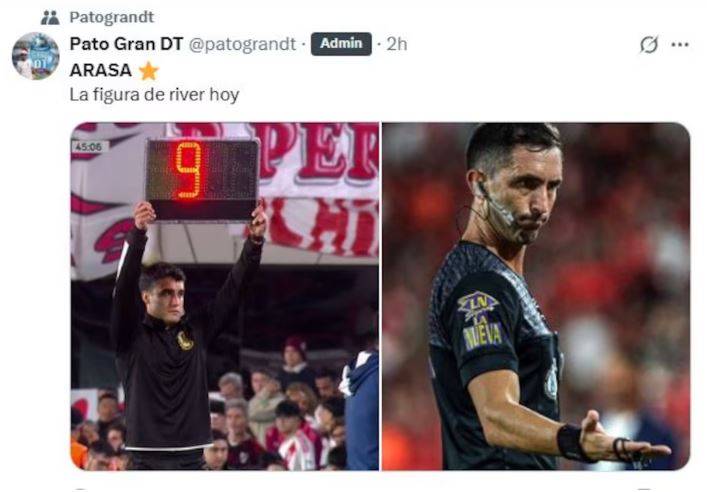Click the 45:06 match clock overlay

pyautogui.click(x=88, y=147)
